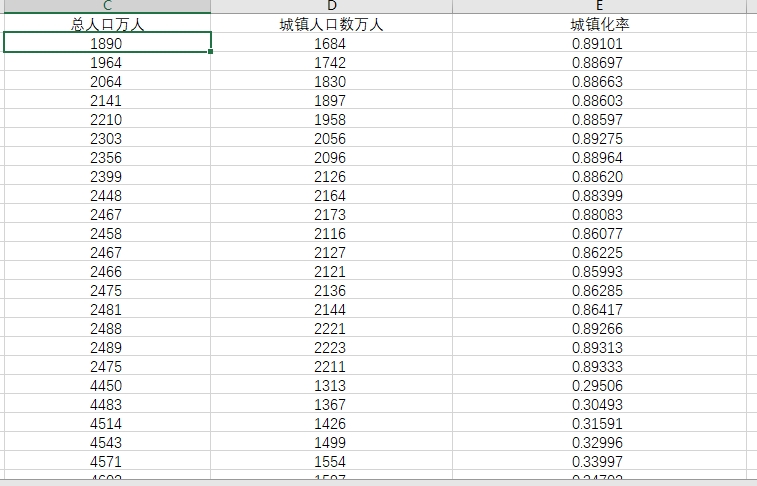This screenshot has height=486, width=757.
Task: Select cell with value 2221
Action: tap(332, 328)
